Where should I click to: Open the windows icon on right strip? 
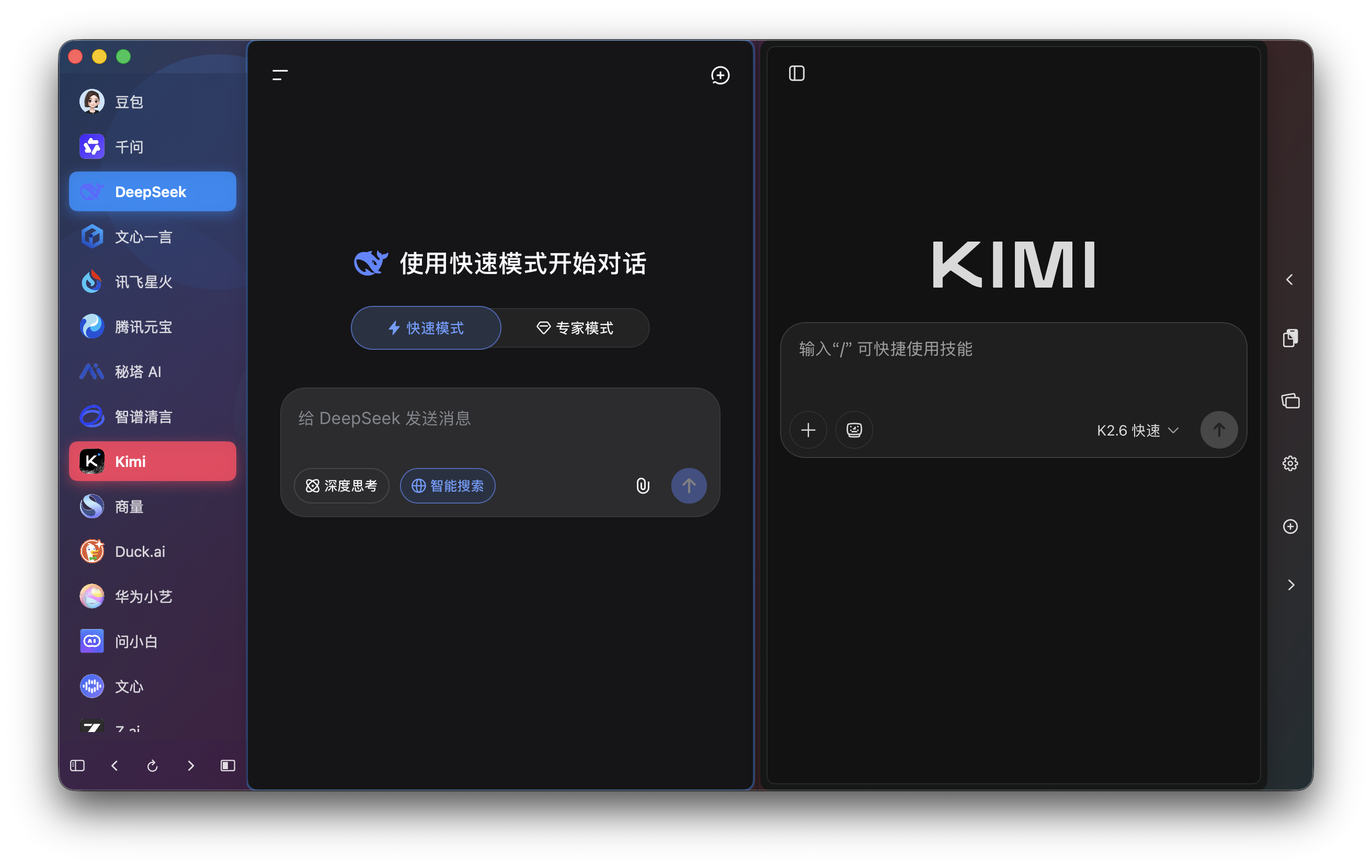pos(1290,401)
